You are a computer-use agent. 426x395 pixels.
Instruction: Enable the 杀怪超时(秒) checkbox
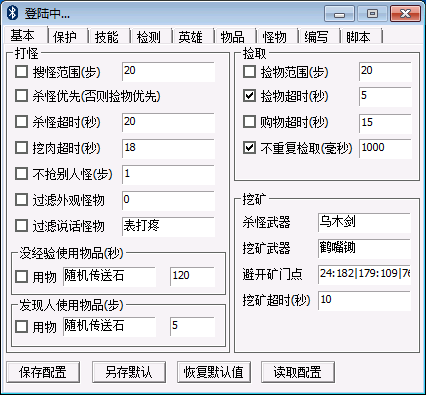coord(22,122)
